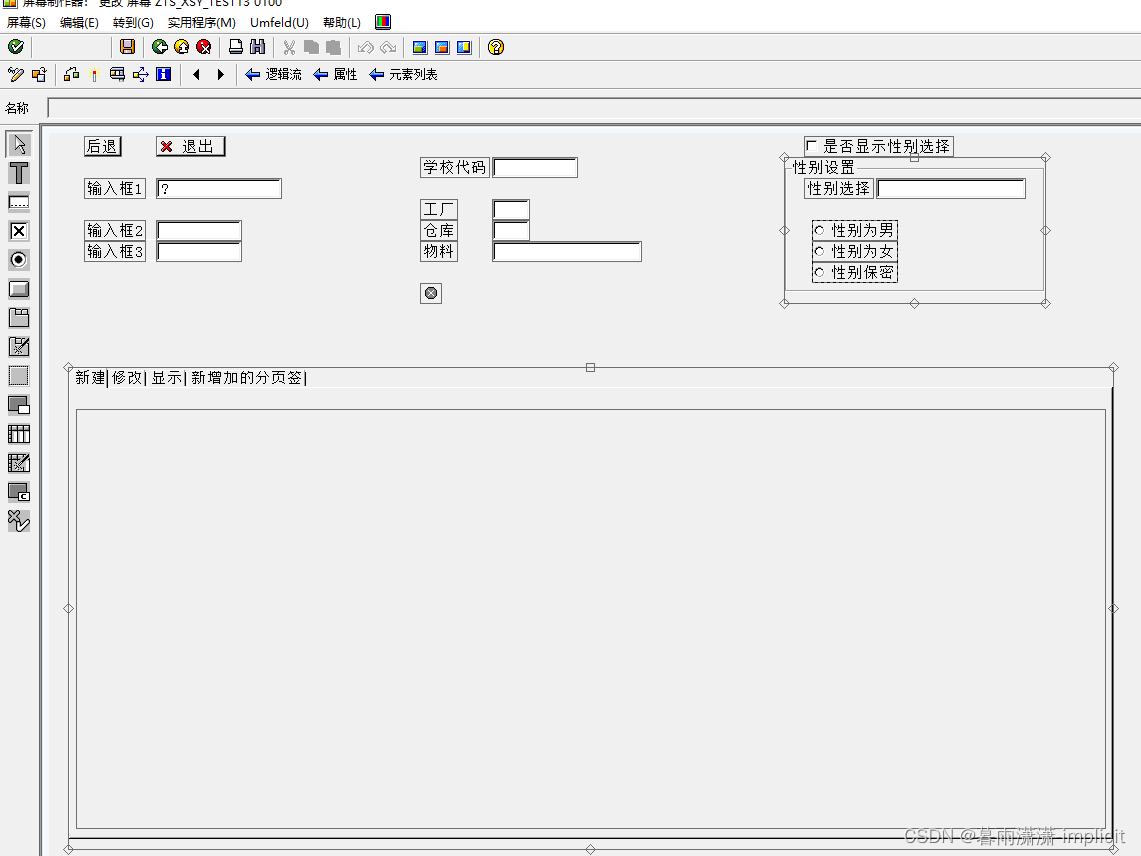The height and width of the screenshot is (856, 1141).
Task: Switch to the 显示 tab label
Action: point(166,377)
